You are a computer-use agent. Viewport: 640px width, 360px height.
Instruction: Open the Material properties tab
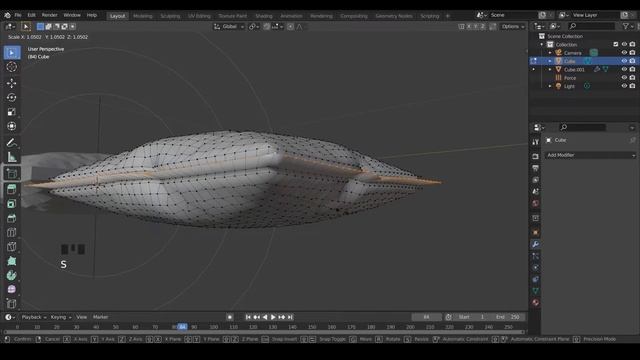tap(536, 302)
